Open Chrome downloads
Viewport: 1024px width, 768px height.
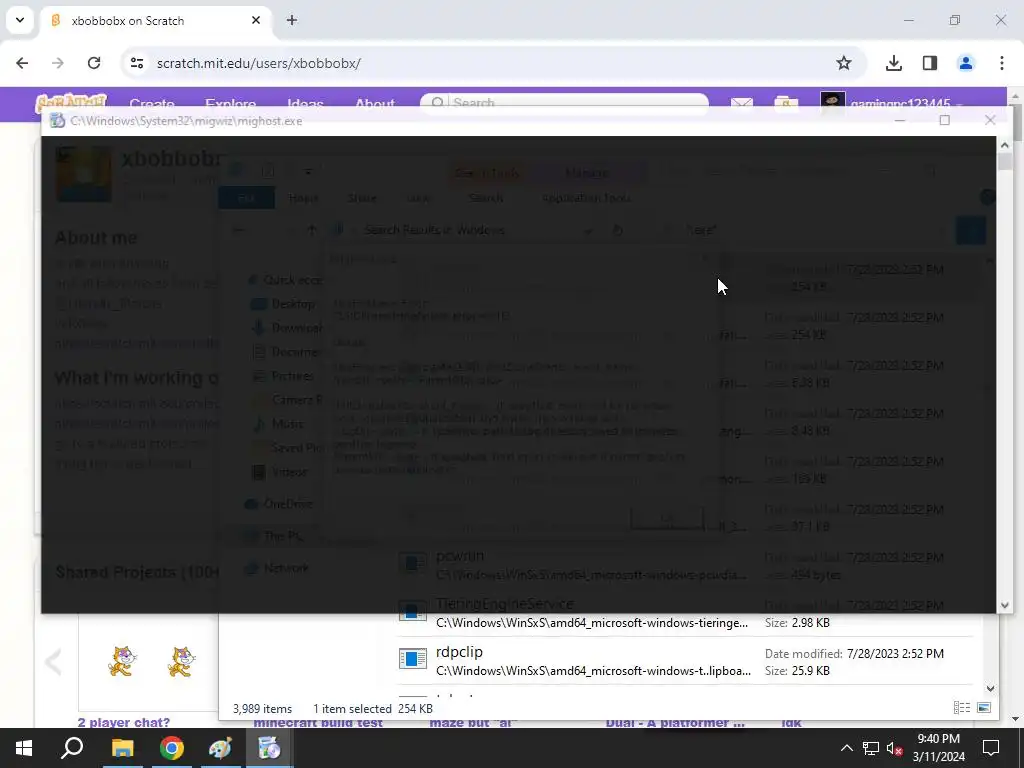[894, 63]
